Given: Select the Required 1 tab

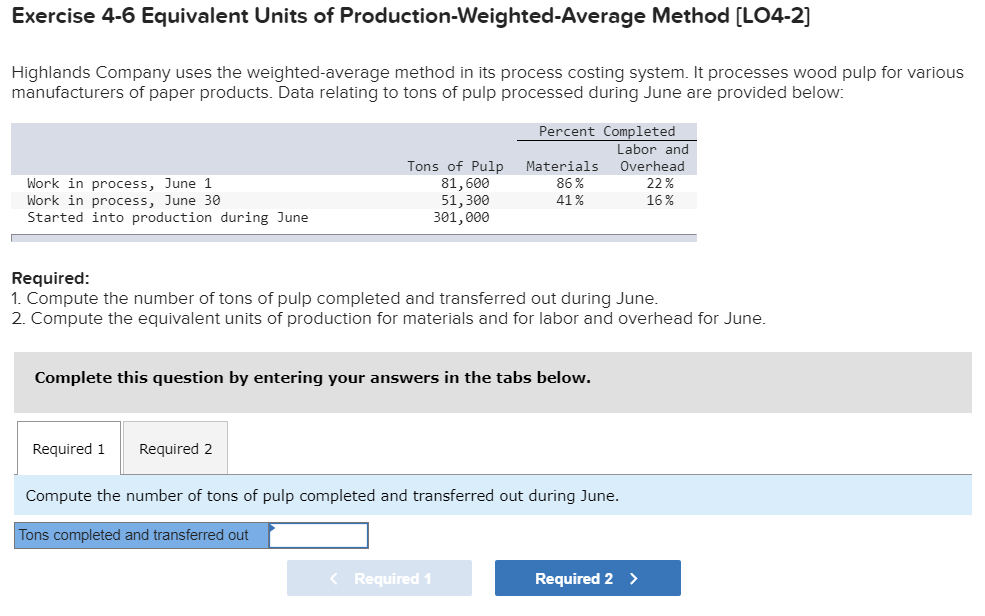Looking at the screenshot, I should coord(67,448).
